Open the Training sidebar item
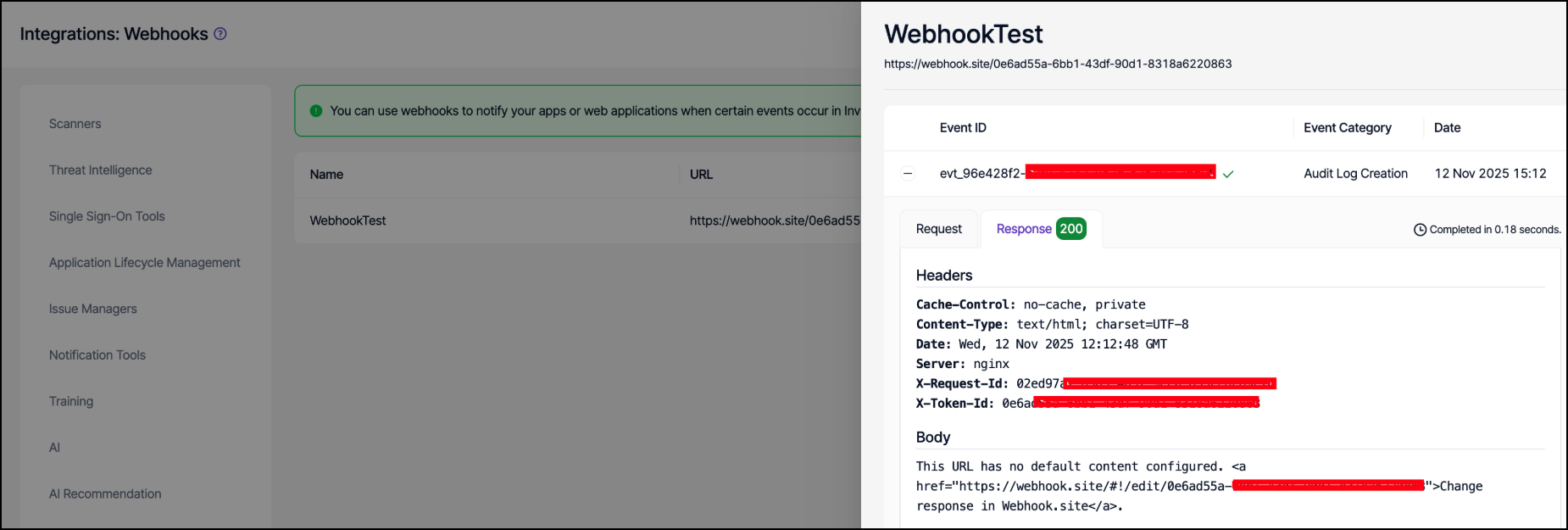The width and height of the screenshot is (1568, 530). (x=71, y=401)
